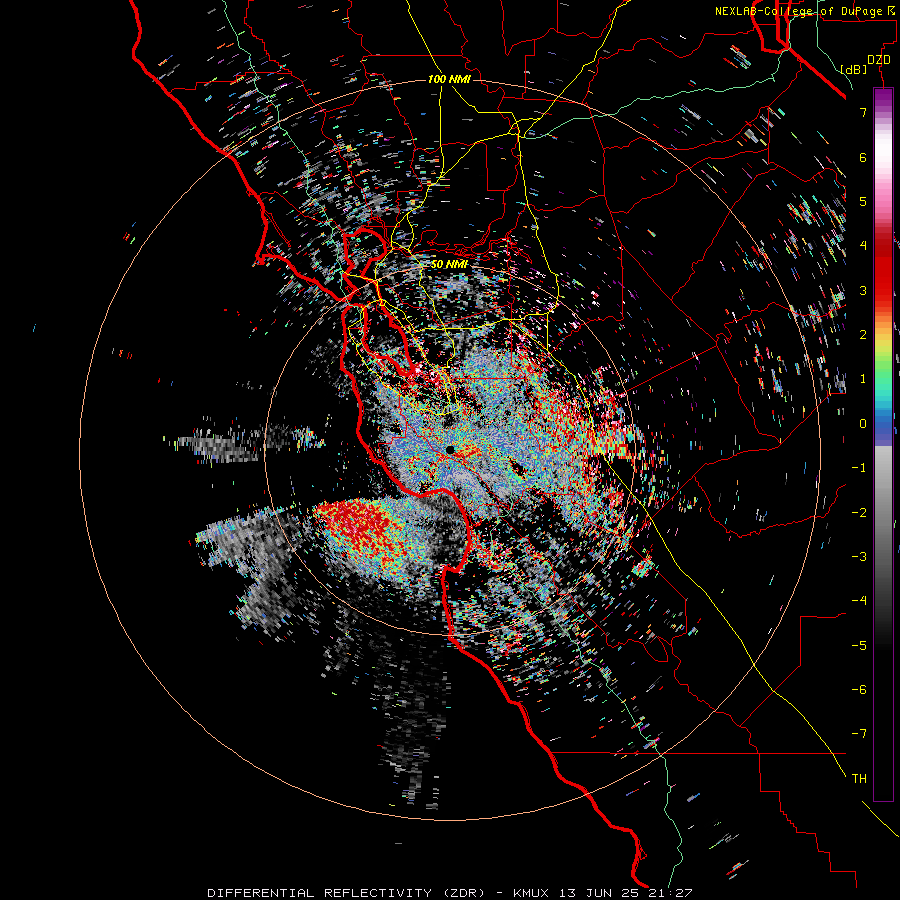Click the -1 value on the color scale

[859, 468]
